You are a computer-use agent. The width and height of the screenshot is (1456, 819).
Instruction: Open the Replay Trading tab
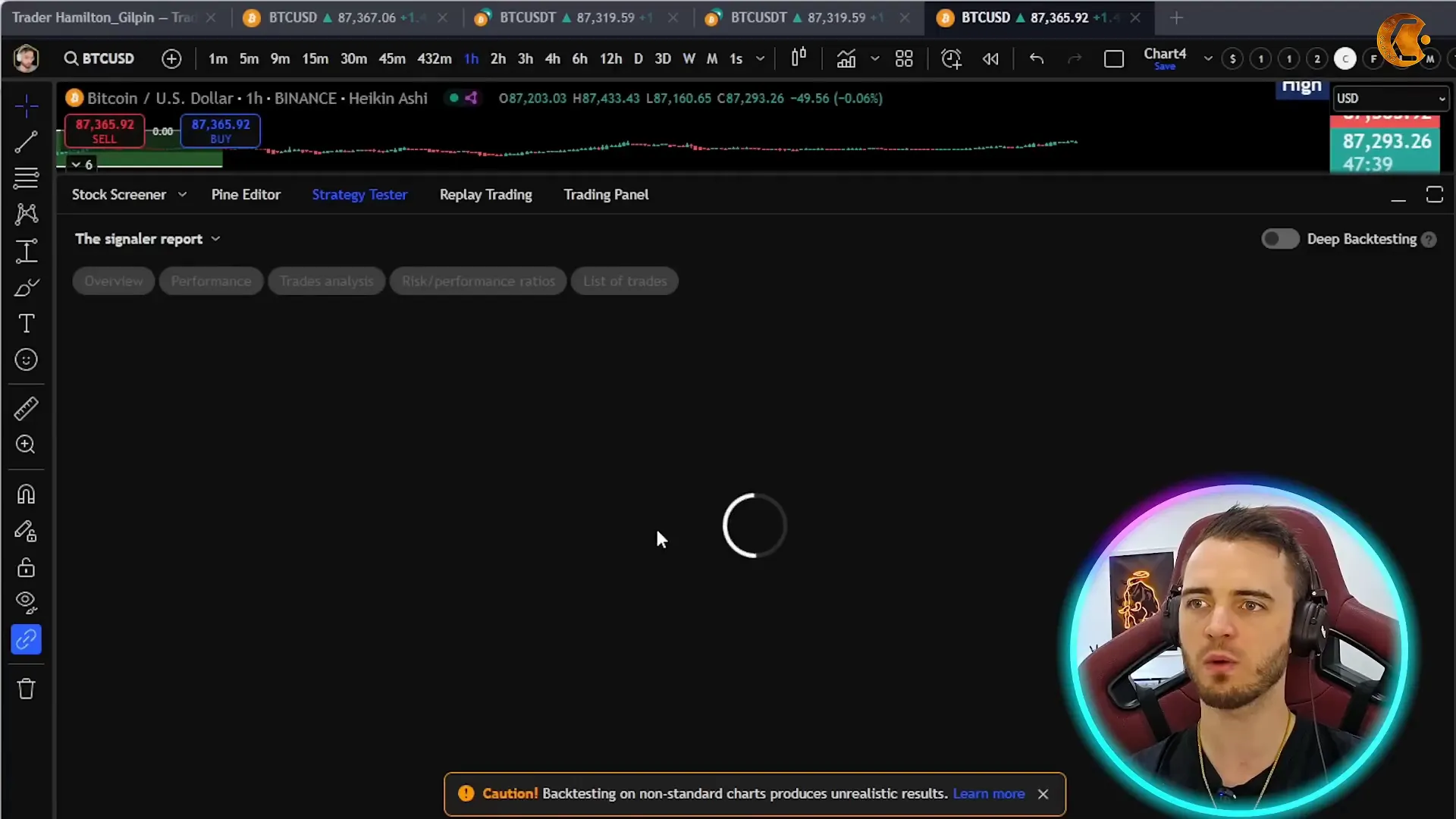[x=485, y=195]
